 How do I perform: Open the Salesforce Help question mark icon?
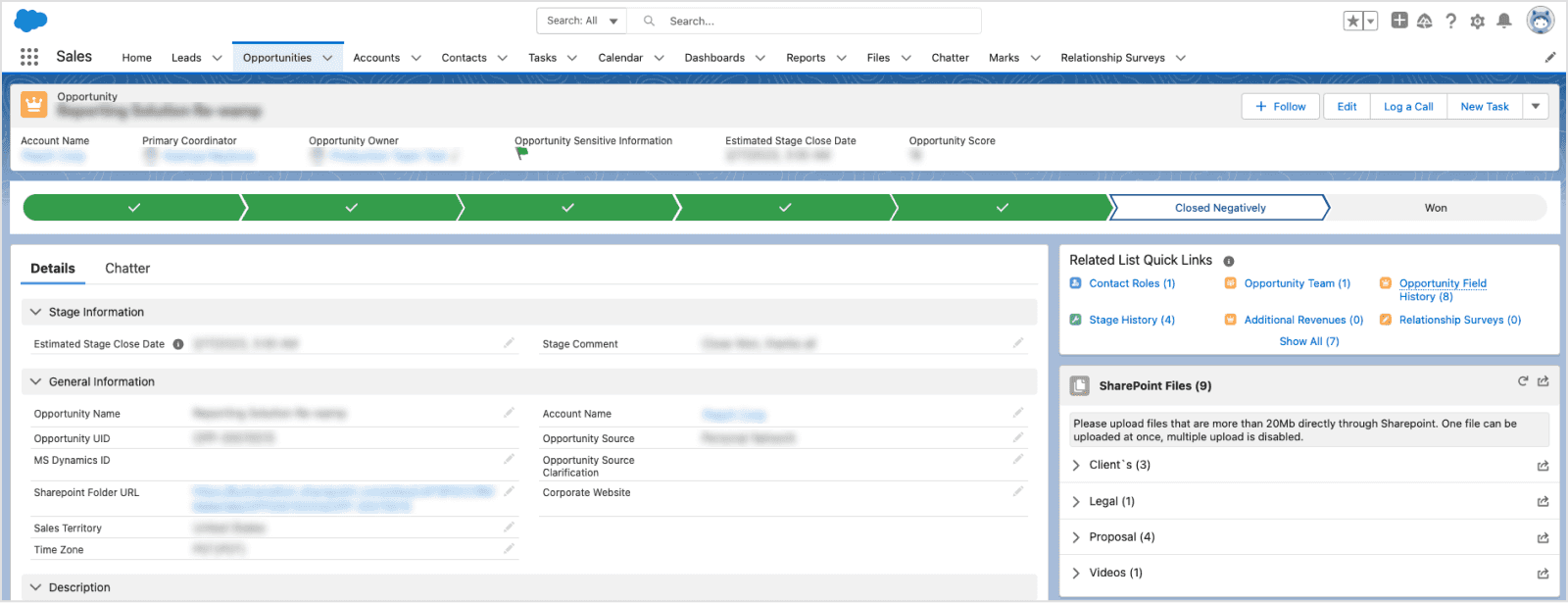click(x=1450, y=21)
